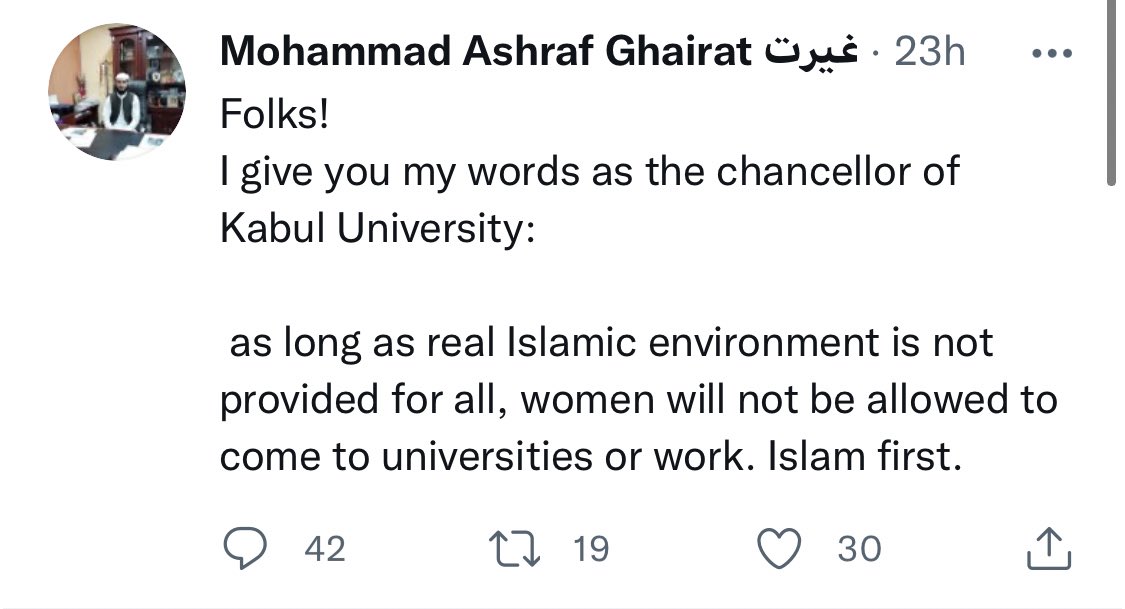Open the round profile avatar photo

pyautogui.click(x=116, y=93)
